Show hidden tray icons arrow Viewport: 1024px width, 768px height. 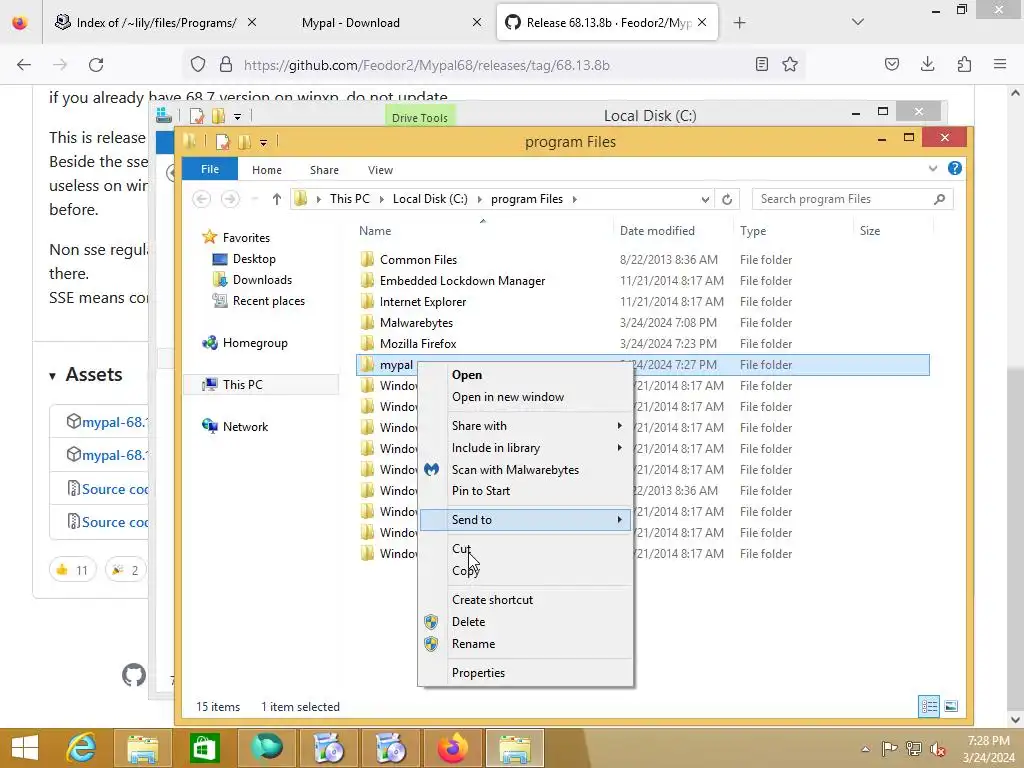865,749
